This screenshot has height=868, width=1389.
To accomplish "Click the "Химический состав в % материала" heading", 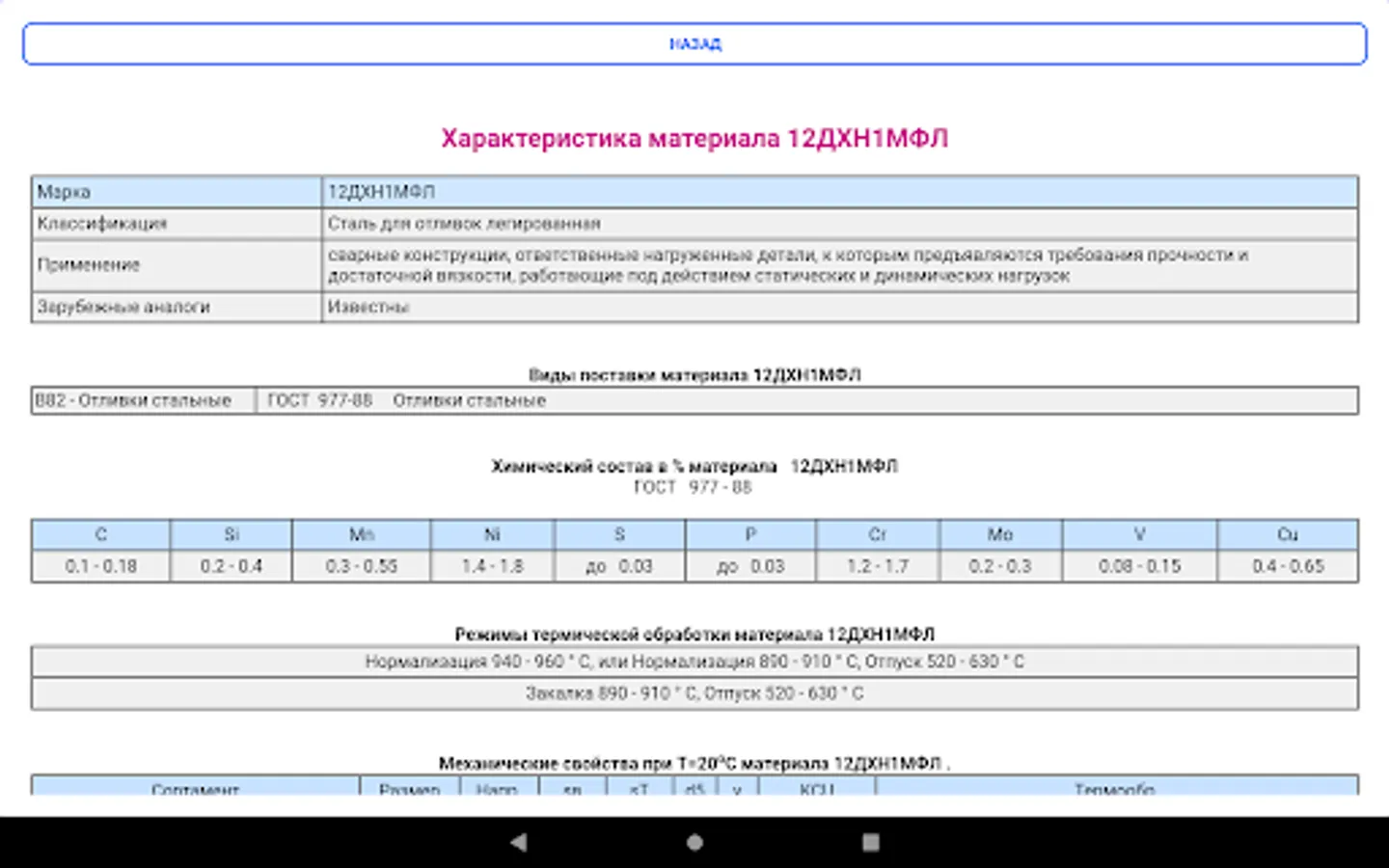I will click(694, 467).
